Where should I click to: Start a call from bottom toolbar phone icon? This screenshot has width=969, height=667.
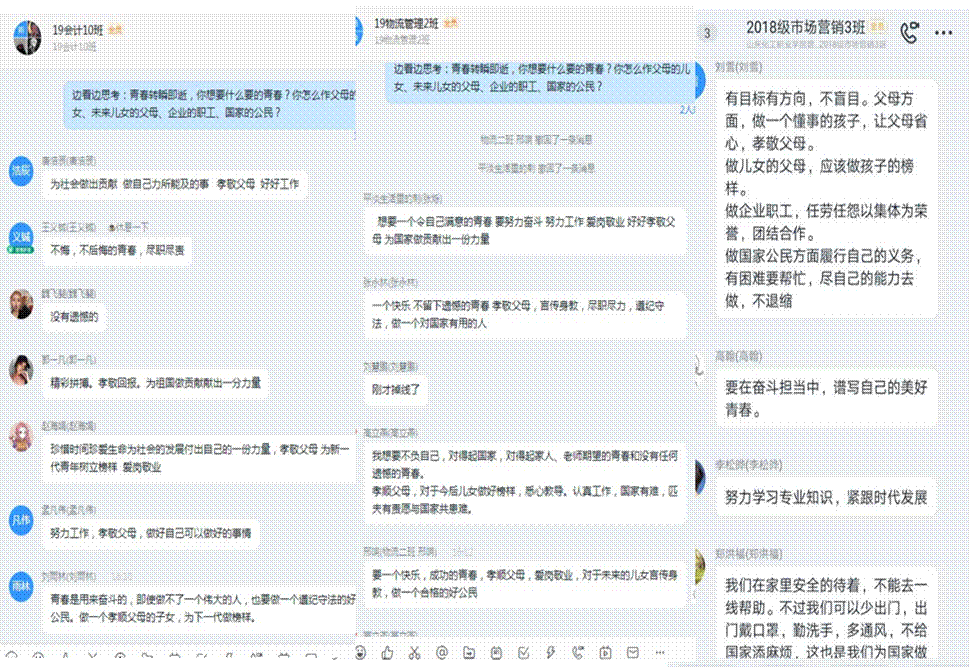(x=578, y=653)
